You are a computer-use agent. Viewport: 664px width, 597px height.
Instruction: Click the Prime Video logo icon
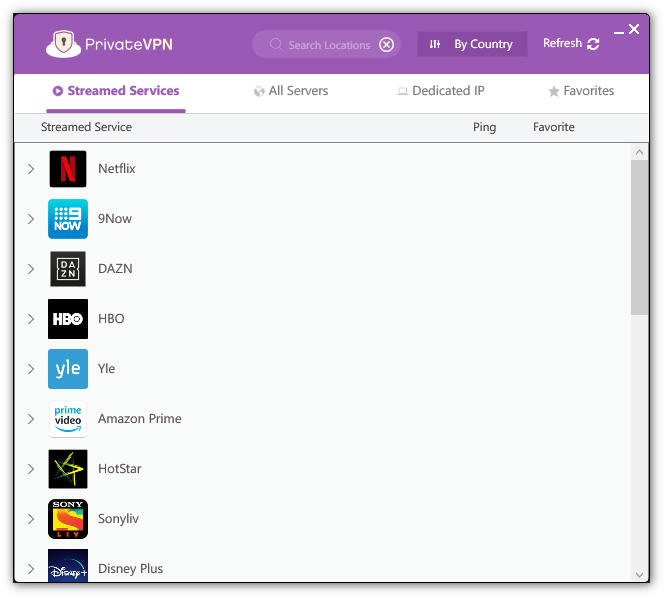point(68,418)
